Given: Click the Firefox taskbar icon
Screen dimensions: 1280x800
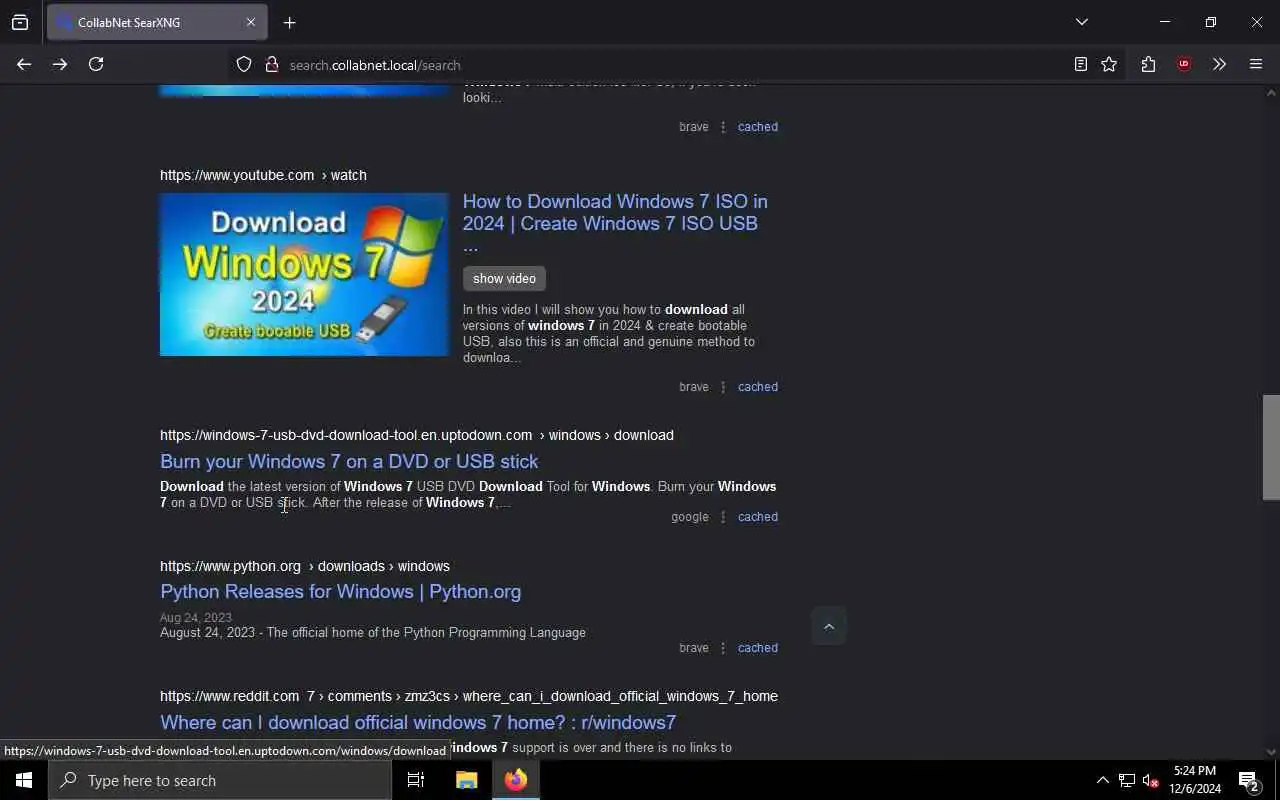Looking at the screenshot, I should click(x=516, y=780).
